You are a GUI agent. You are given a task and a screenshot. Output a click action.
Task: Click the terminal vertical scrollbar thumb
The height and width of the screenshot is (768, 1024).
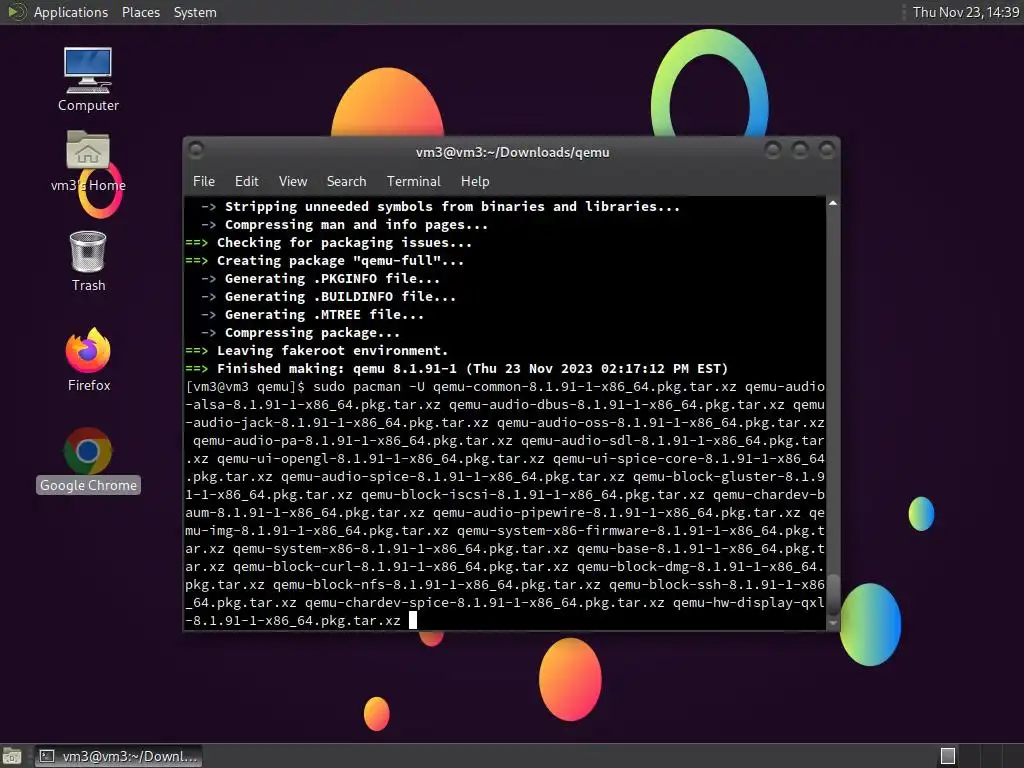click(833, 596)
